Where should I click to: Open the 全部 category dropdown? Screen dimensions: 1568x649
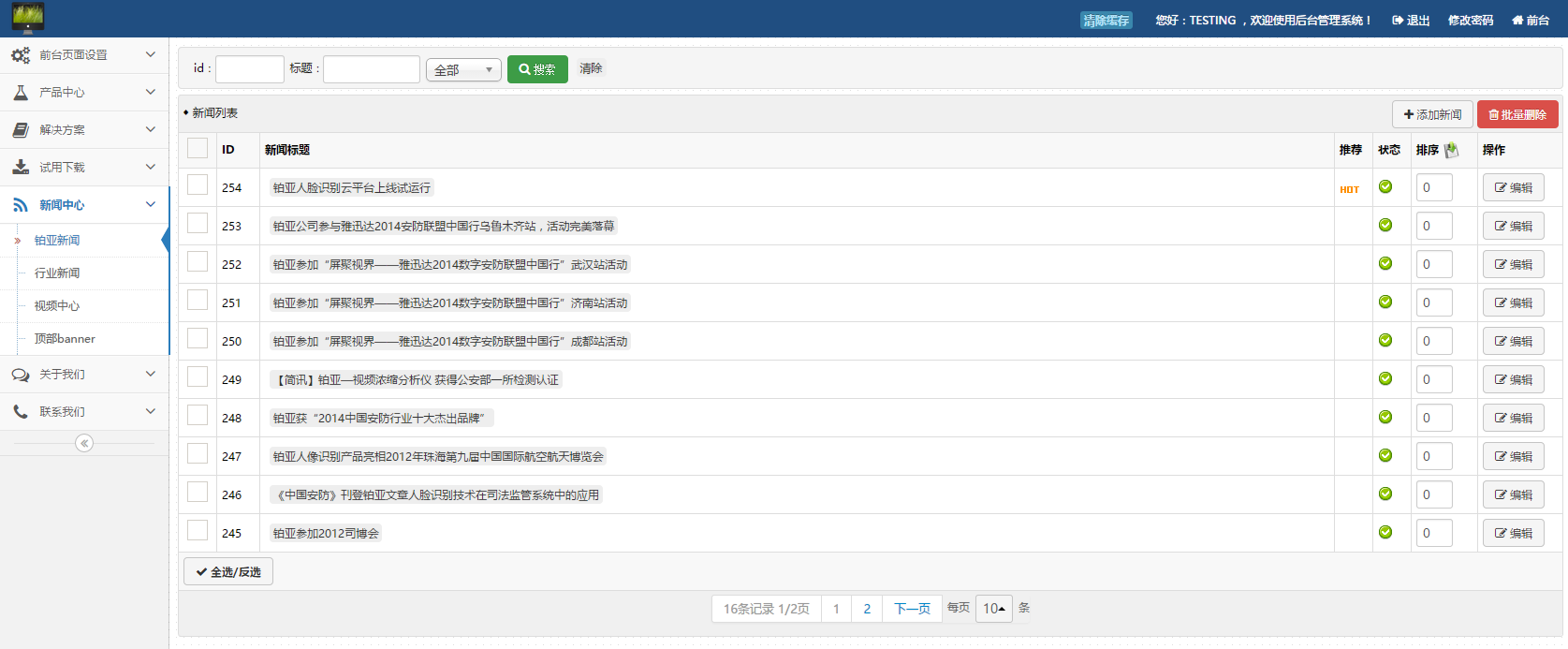[x=463, y=70]
